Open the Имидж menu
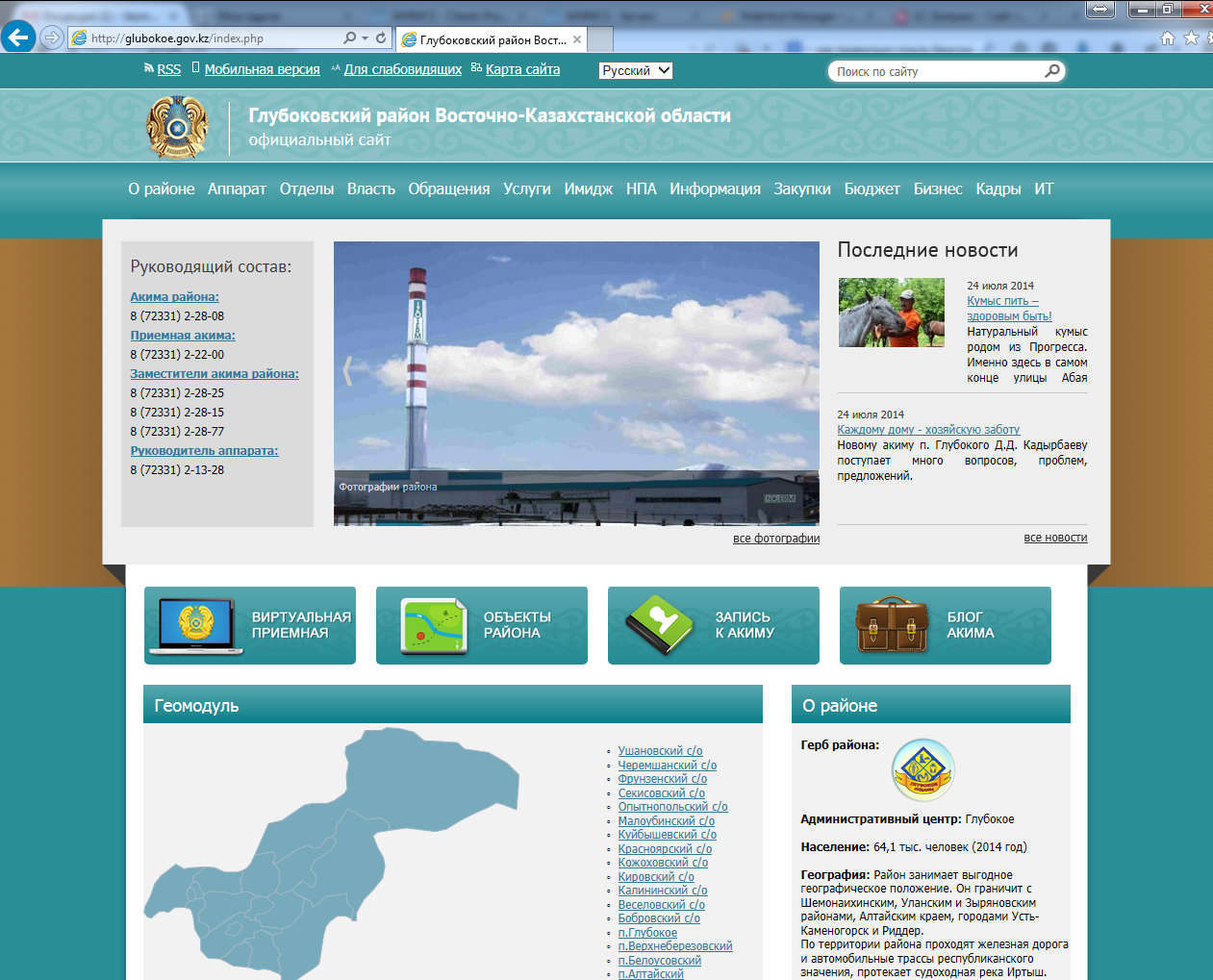Image resolution: width=1213 pixels, height=980 pixels. [x=589, y=189]
